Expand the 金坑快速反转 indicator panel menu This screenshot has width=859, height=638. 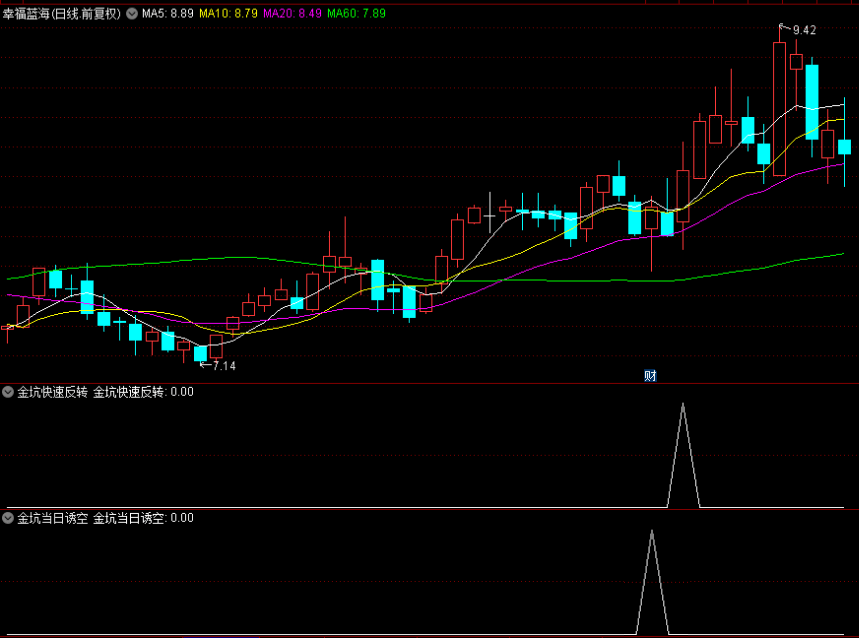coord(8,392)
